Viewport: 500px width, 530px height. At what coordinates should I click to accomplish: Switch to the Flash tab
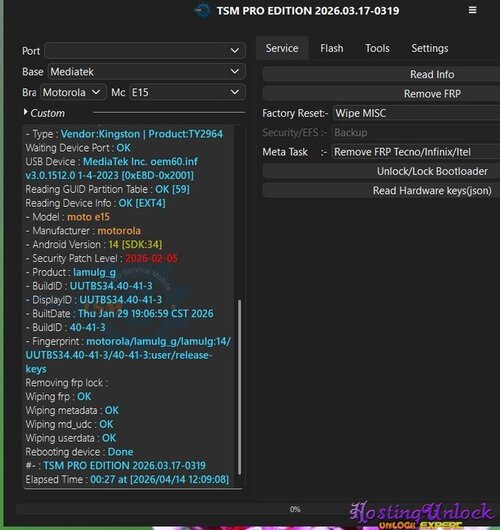[x=332, y=48]
